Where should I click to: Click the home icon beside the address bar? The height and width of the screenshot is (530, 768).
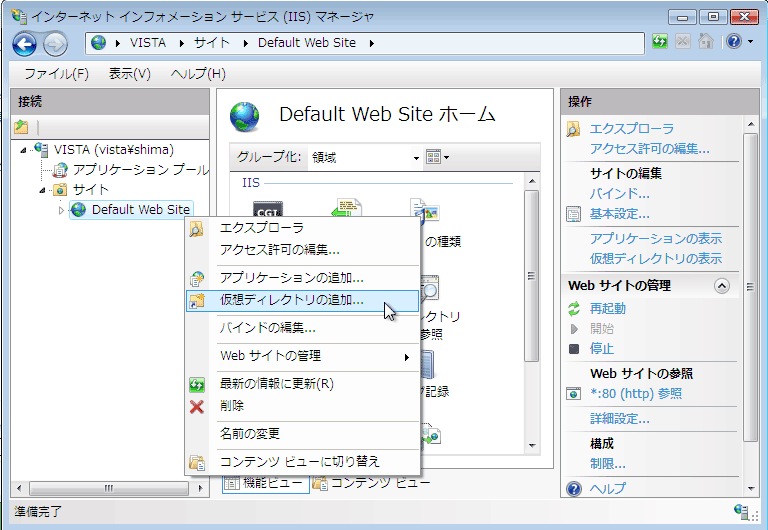pos(706,42)
